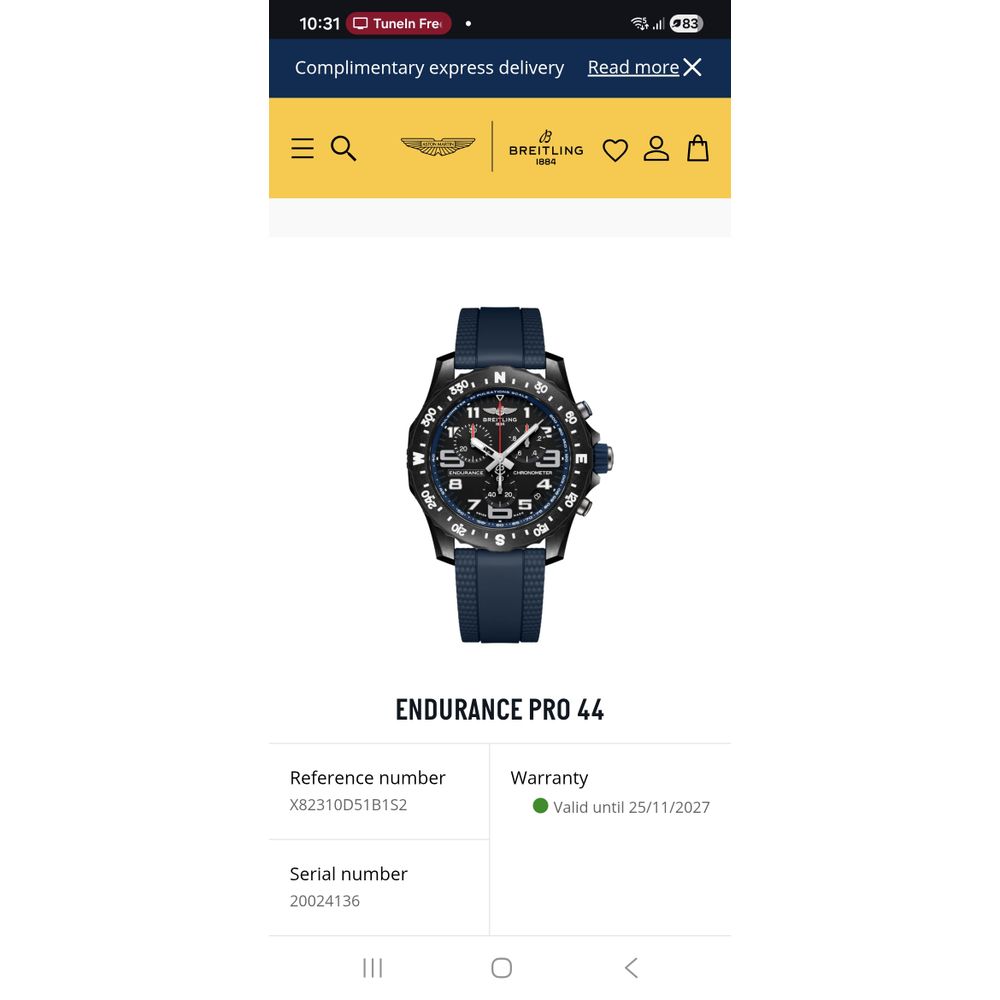Open the shopping bag icon
The height and width of the screenshot is (1000, 1000).
698,148
